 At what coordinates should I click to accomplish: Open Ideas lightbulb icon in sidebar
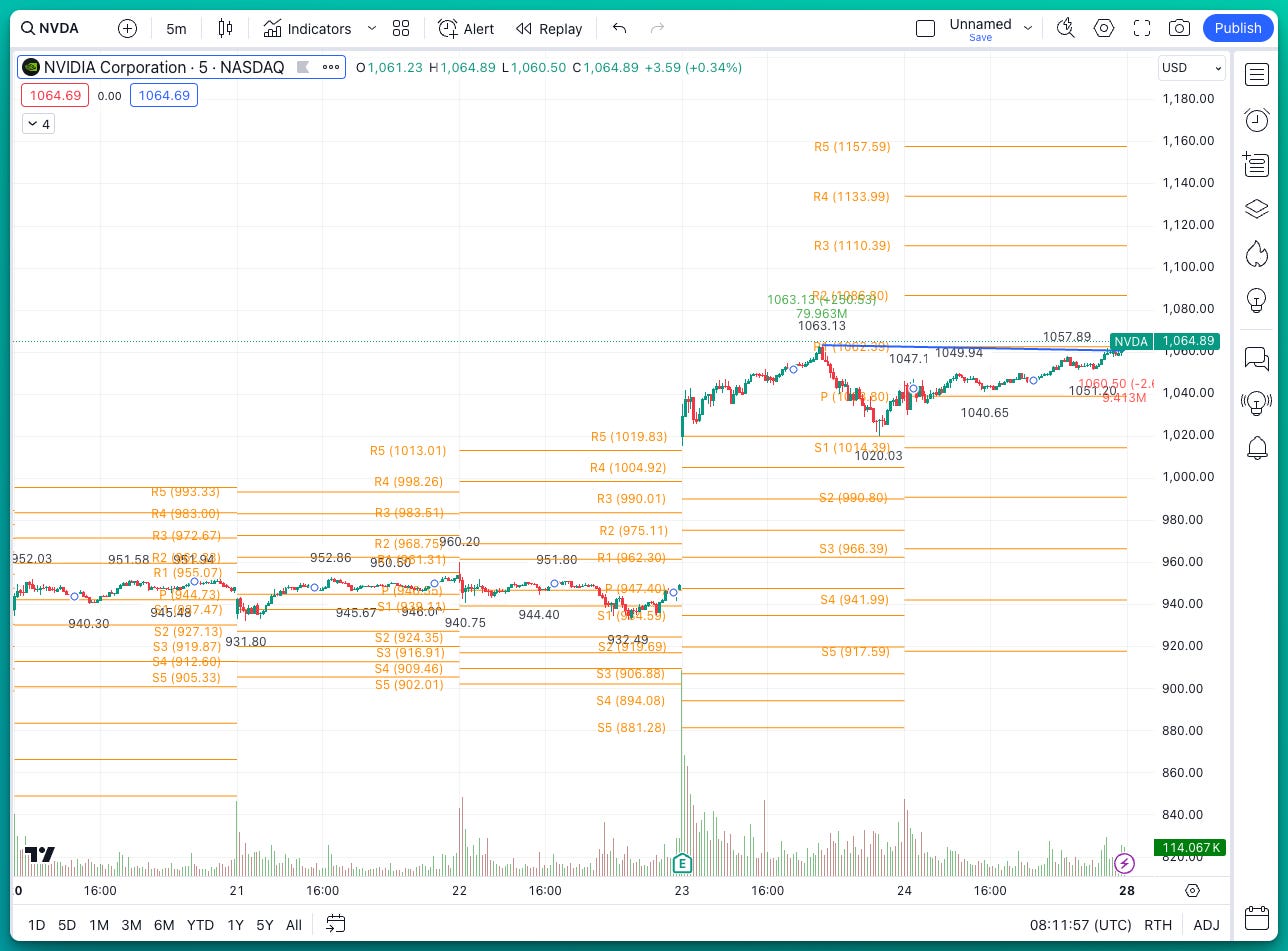click(1257, 299)
